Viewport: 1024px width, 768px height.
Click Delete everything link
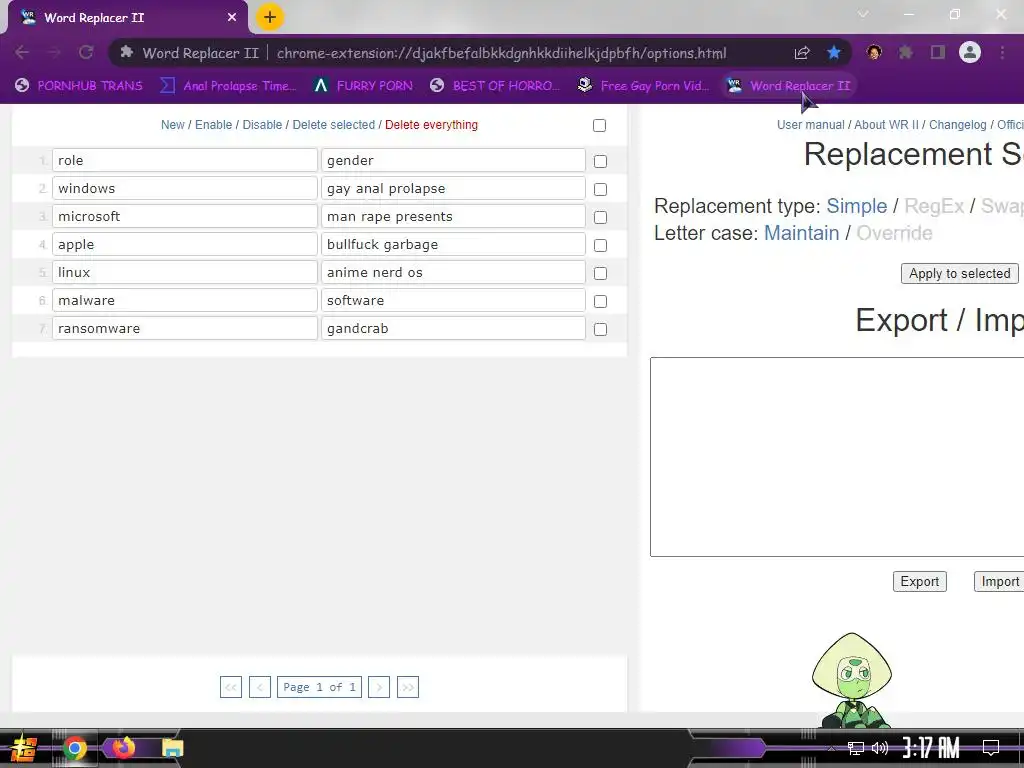(x=431, y=125)
